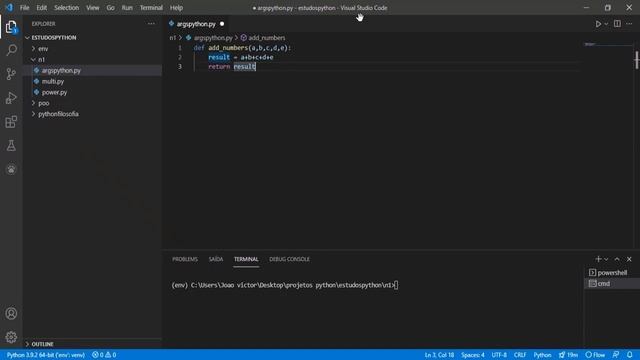Open the Terminal menu

click(x=151, y=8)
